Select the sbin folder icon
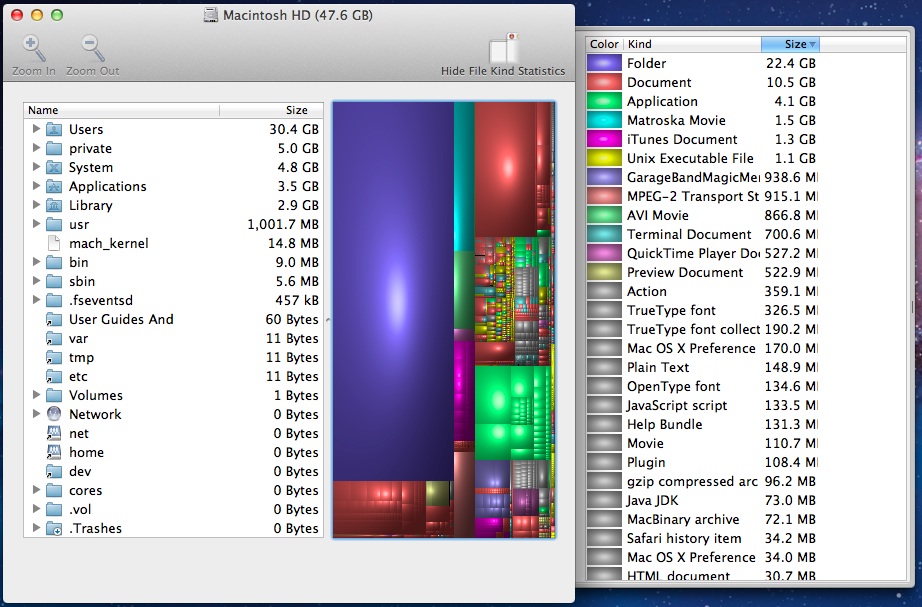Viewport: 922px width, 607px height. (x=54, y=281)
